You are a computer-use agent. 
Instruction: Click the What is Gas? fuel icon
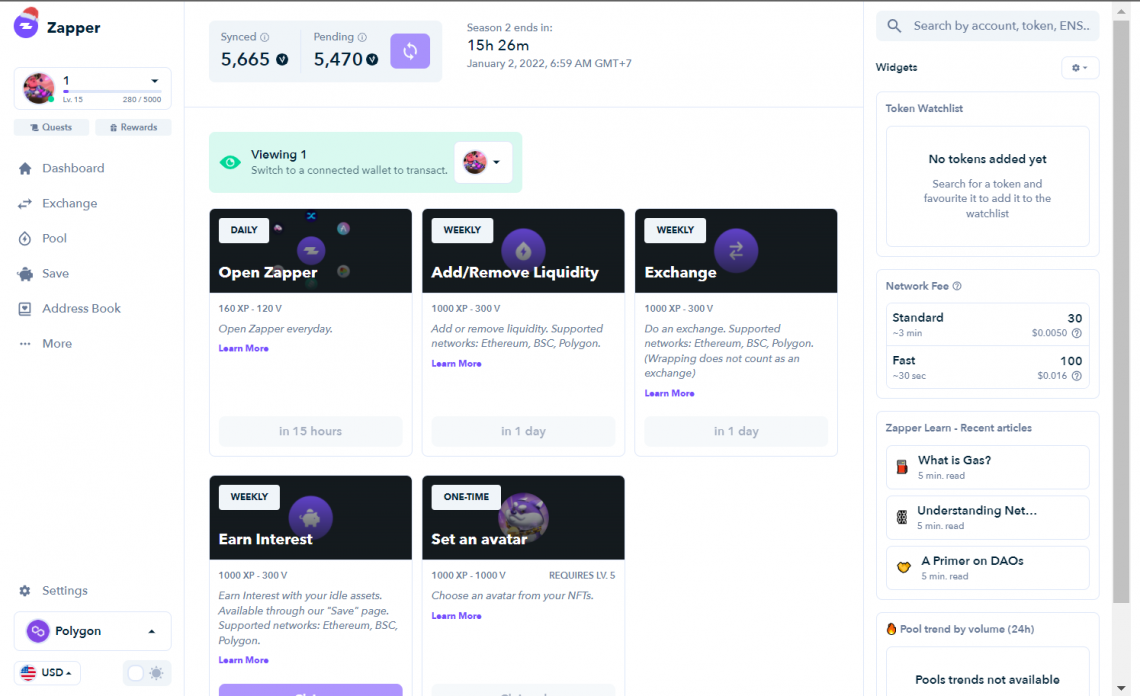tap(902, 467)
